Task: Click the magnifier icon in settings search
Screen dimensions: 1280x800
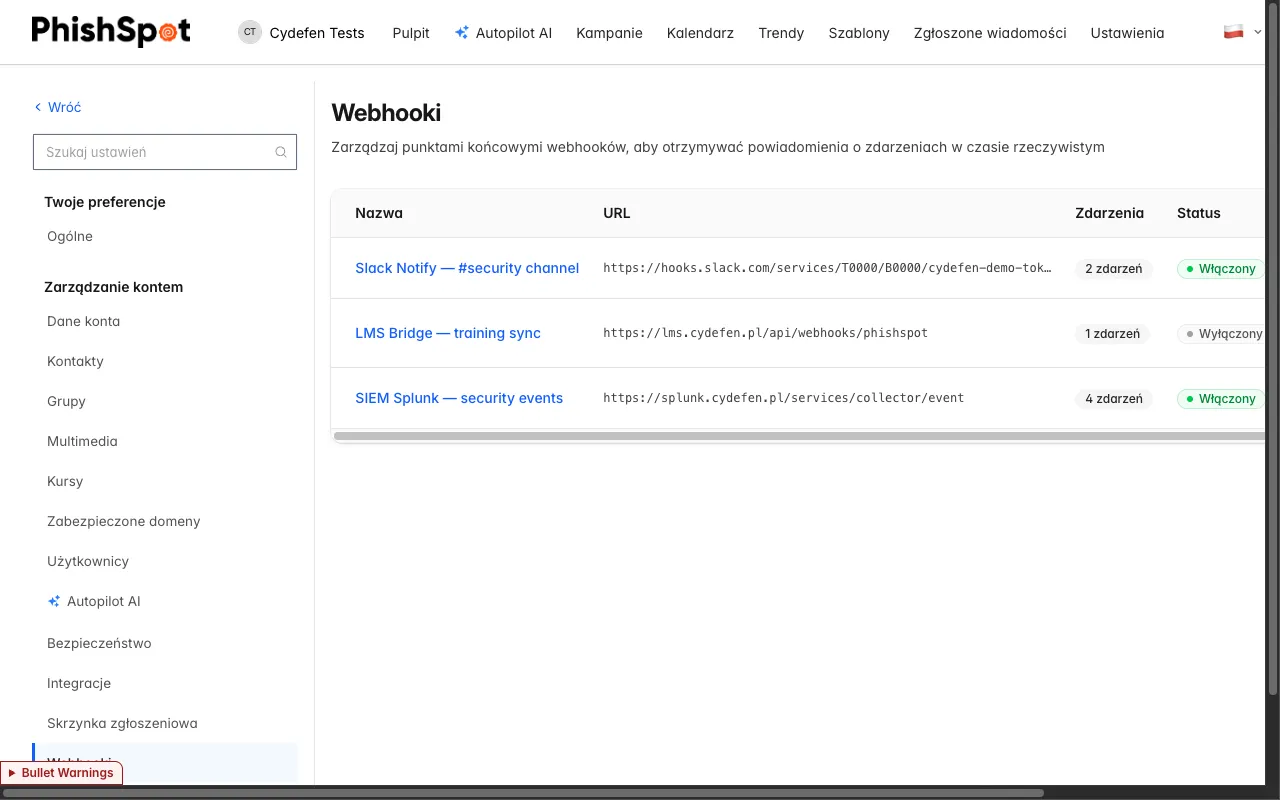Action: coord(281,152)
